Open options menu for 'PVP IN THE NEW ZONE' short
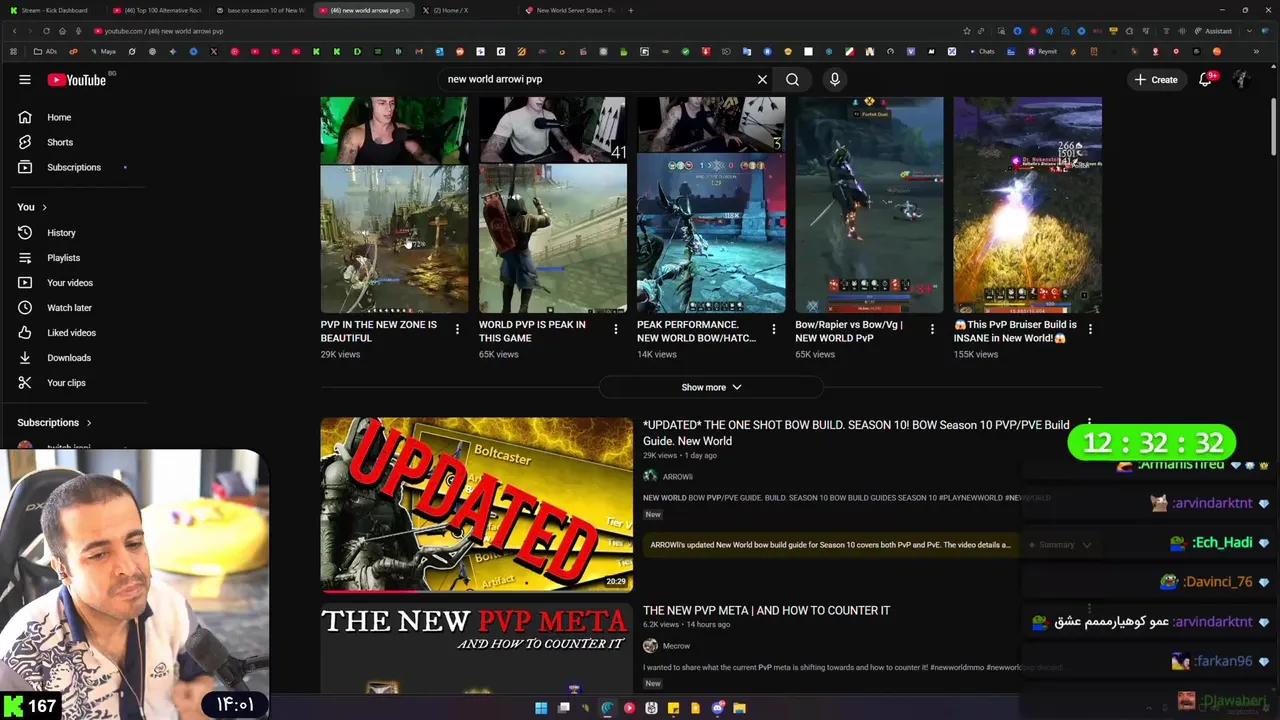The image size is (1280, 720). (x=457, y=329)
